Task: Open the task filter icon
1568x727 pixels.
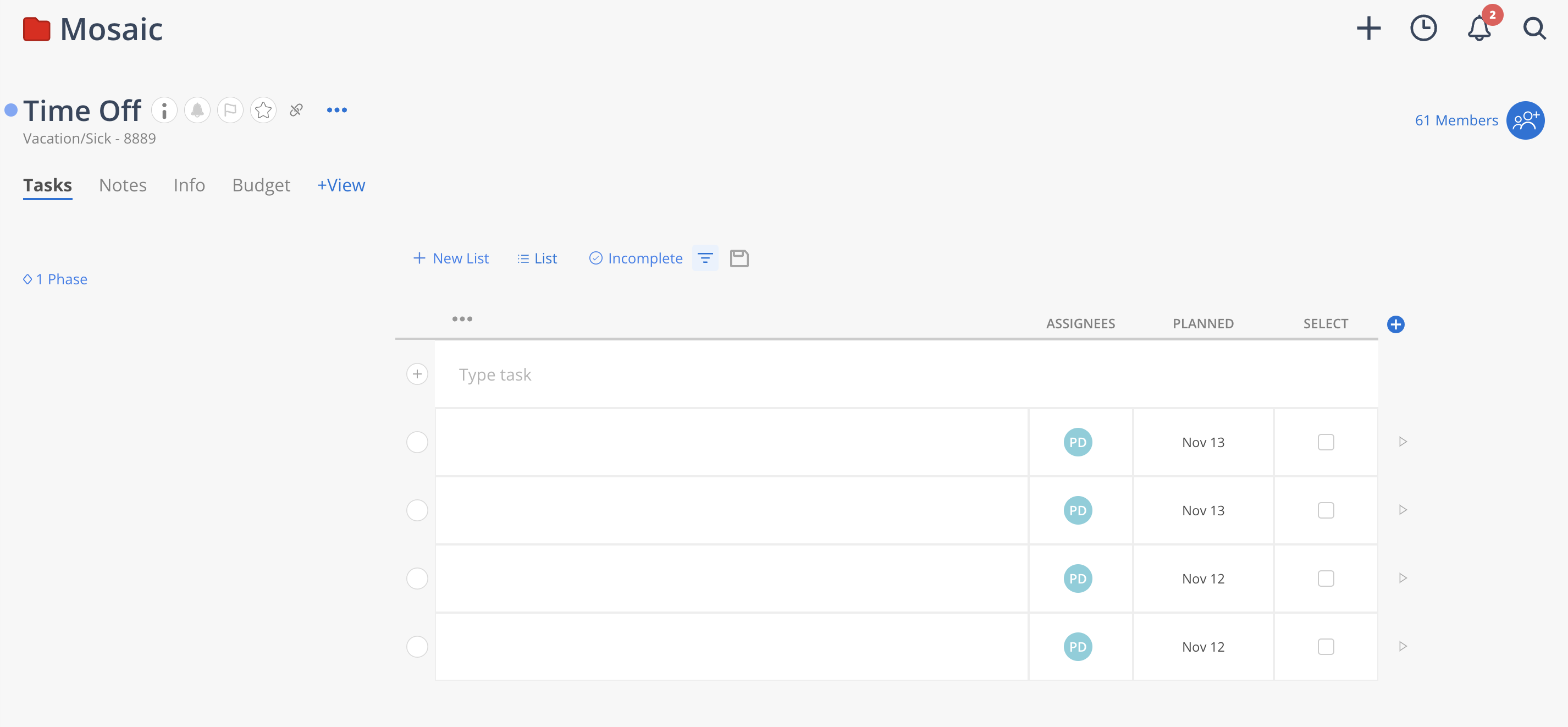Action: 705,258
